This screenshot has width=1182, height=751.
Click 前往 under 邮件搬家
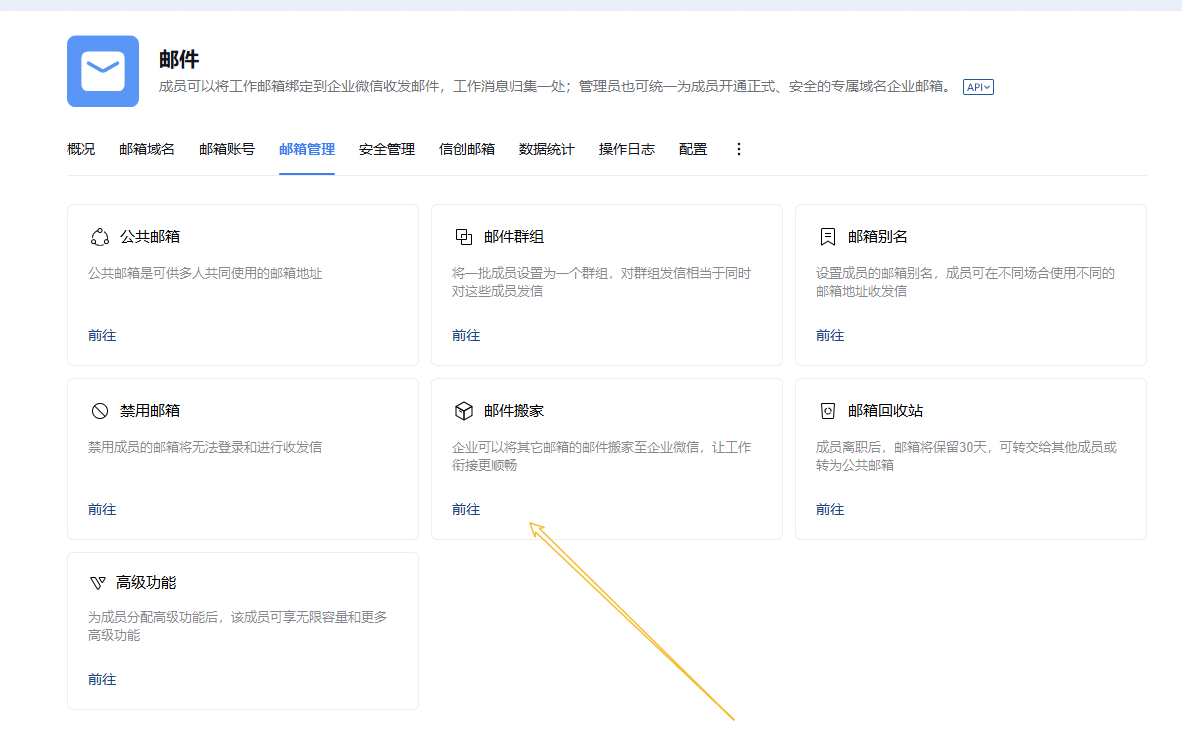466,509
